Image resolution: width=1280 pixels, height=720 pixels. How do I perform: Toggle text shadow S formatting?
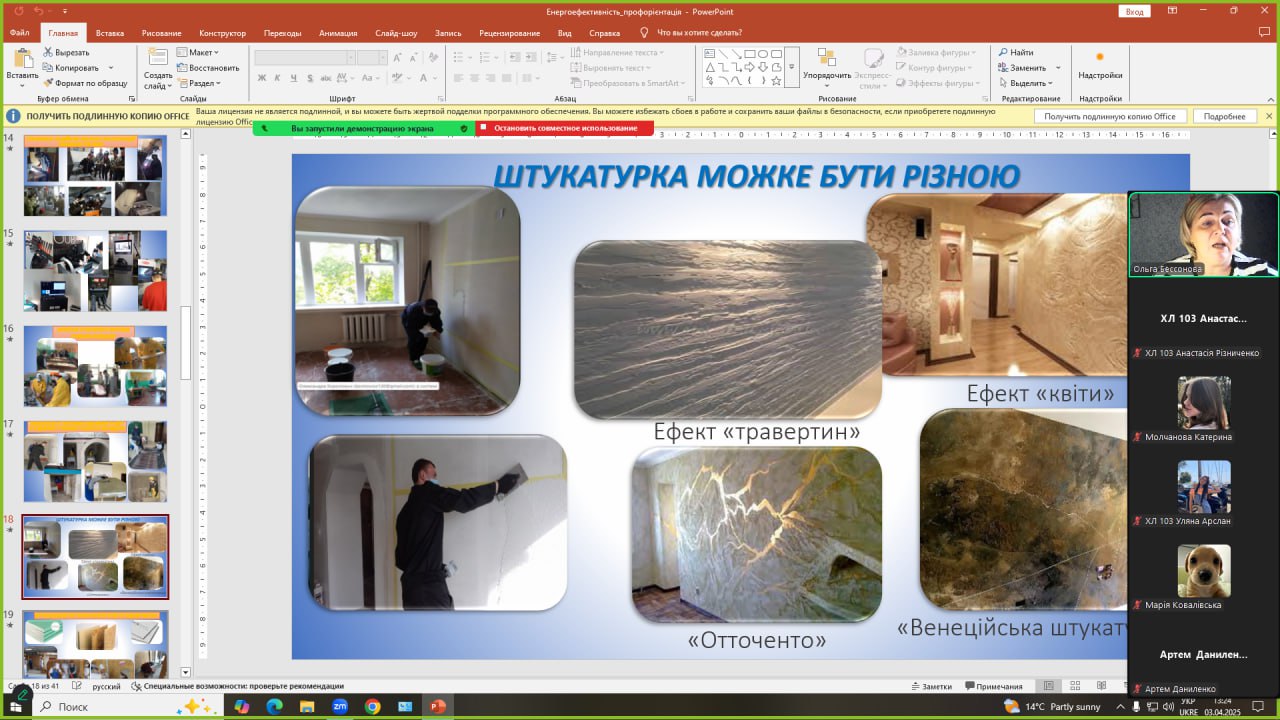coord(310,78)
